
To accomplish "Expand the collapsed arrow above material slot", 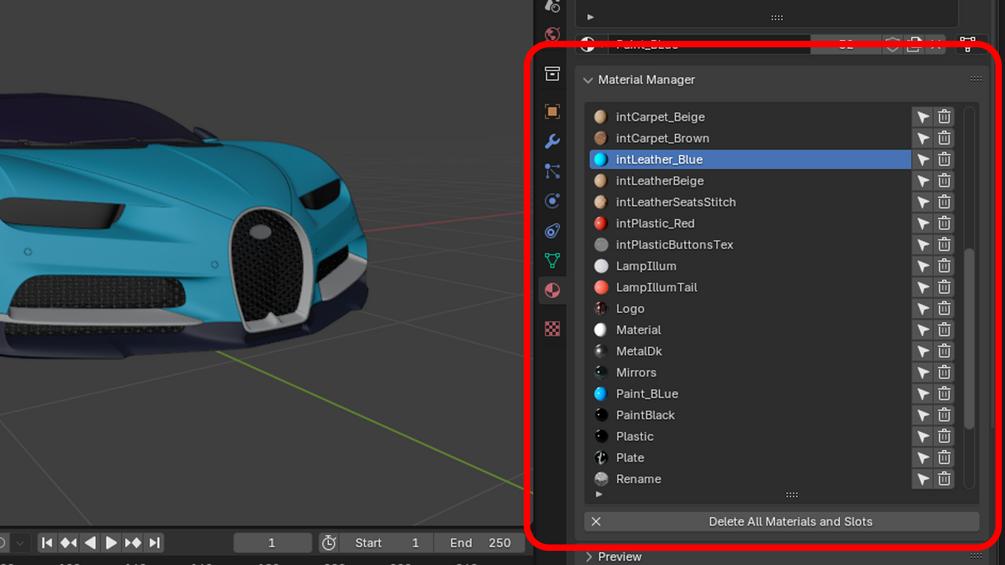I will (x=590, y=17).
